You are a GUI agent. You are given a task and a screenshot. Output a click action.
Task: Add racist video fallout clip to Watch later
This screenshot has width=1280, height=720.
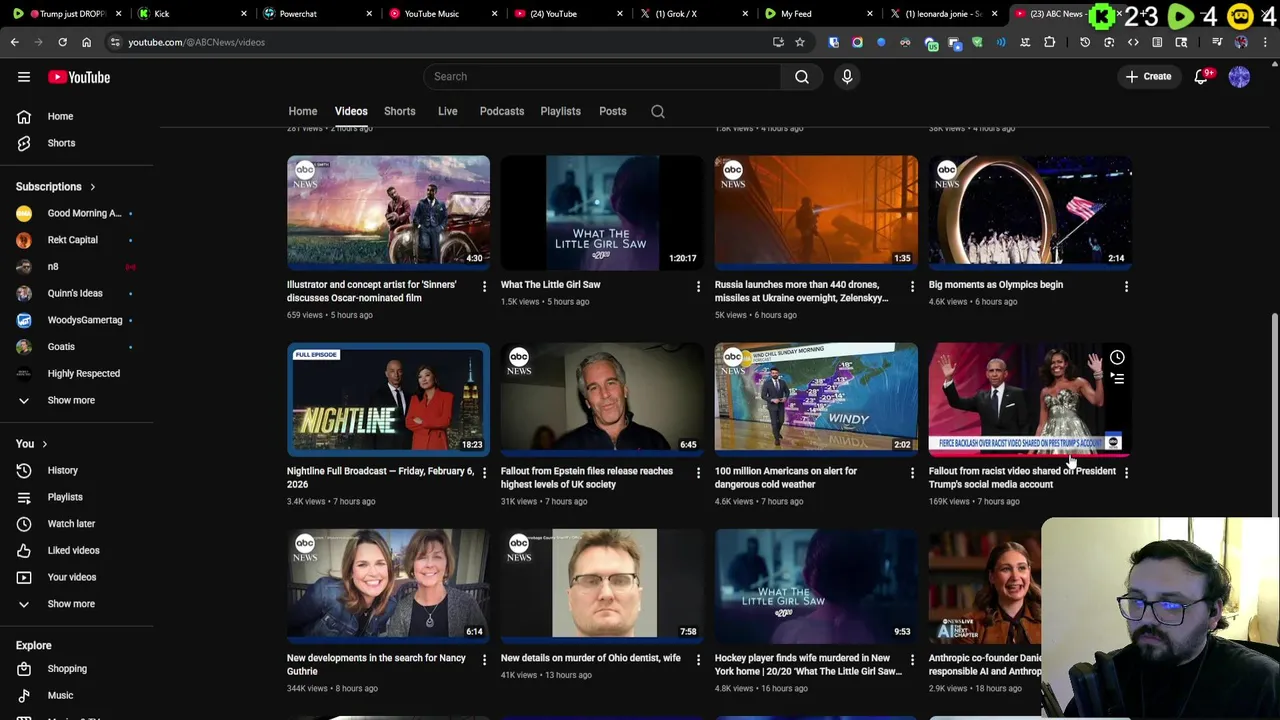point(1117,357)
